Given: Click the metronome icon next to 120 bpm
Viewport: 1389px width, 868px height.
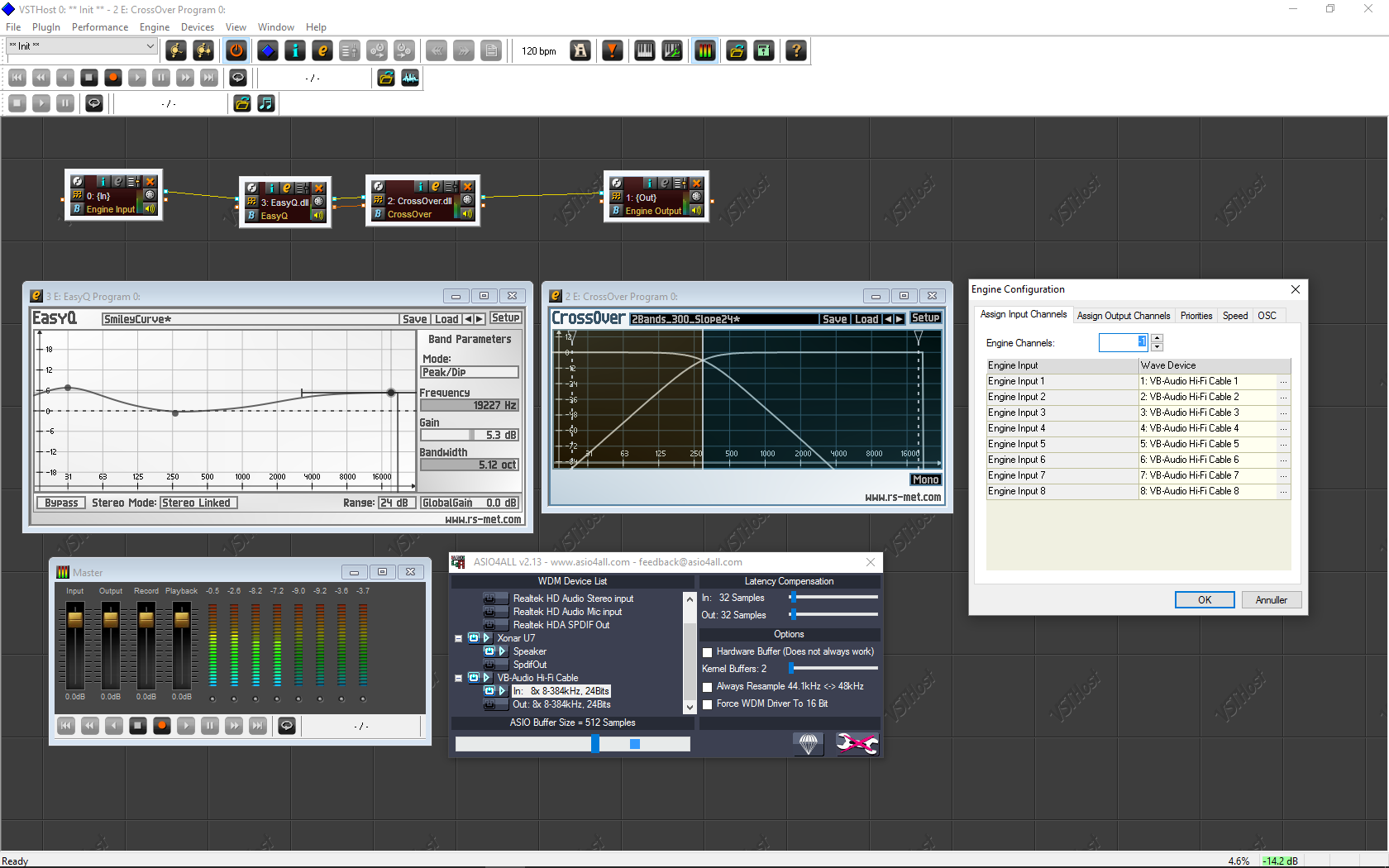Looking at the screenshot, I should click(580, 50).
